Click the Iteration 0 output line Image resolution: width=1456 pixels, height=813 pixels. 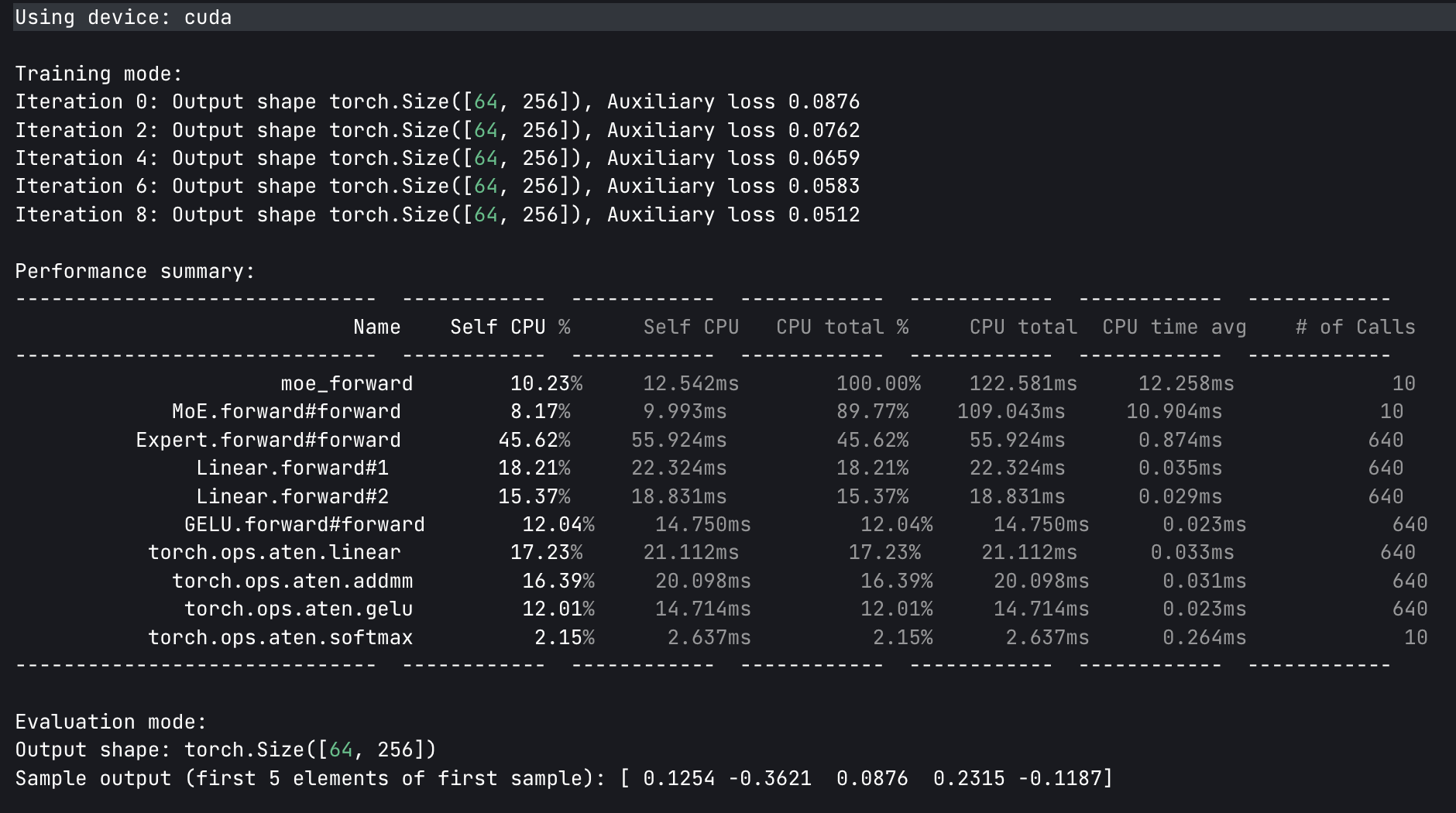[437, 101]
